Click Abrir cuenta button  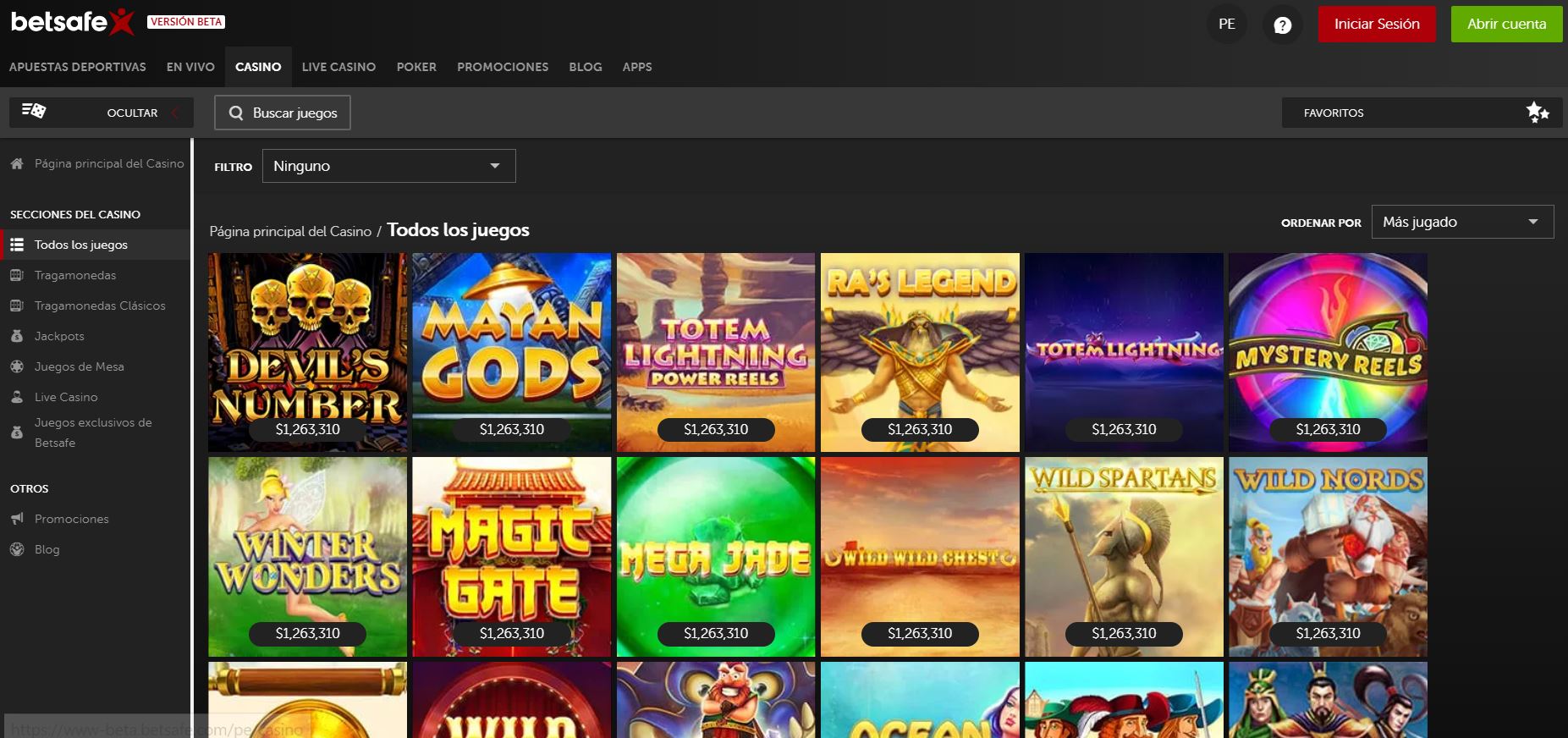(1506, 25)
